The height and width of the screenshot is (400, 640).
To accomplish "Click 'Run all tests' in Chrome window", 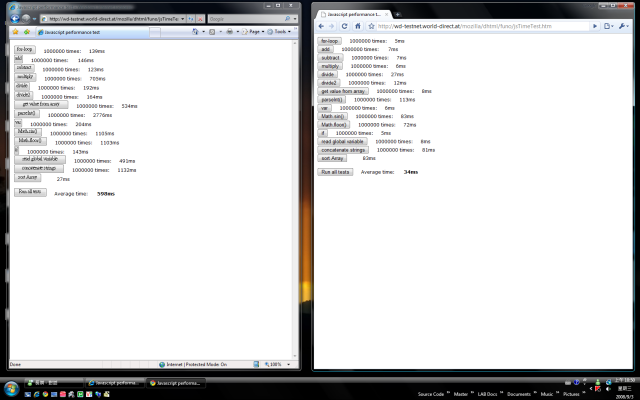I will pyautogui.click(x=335, y=172).
